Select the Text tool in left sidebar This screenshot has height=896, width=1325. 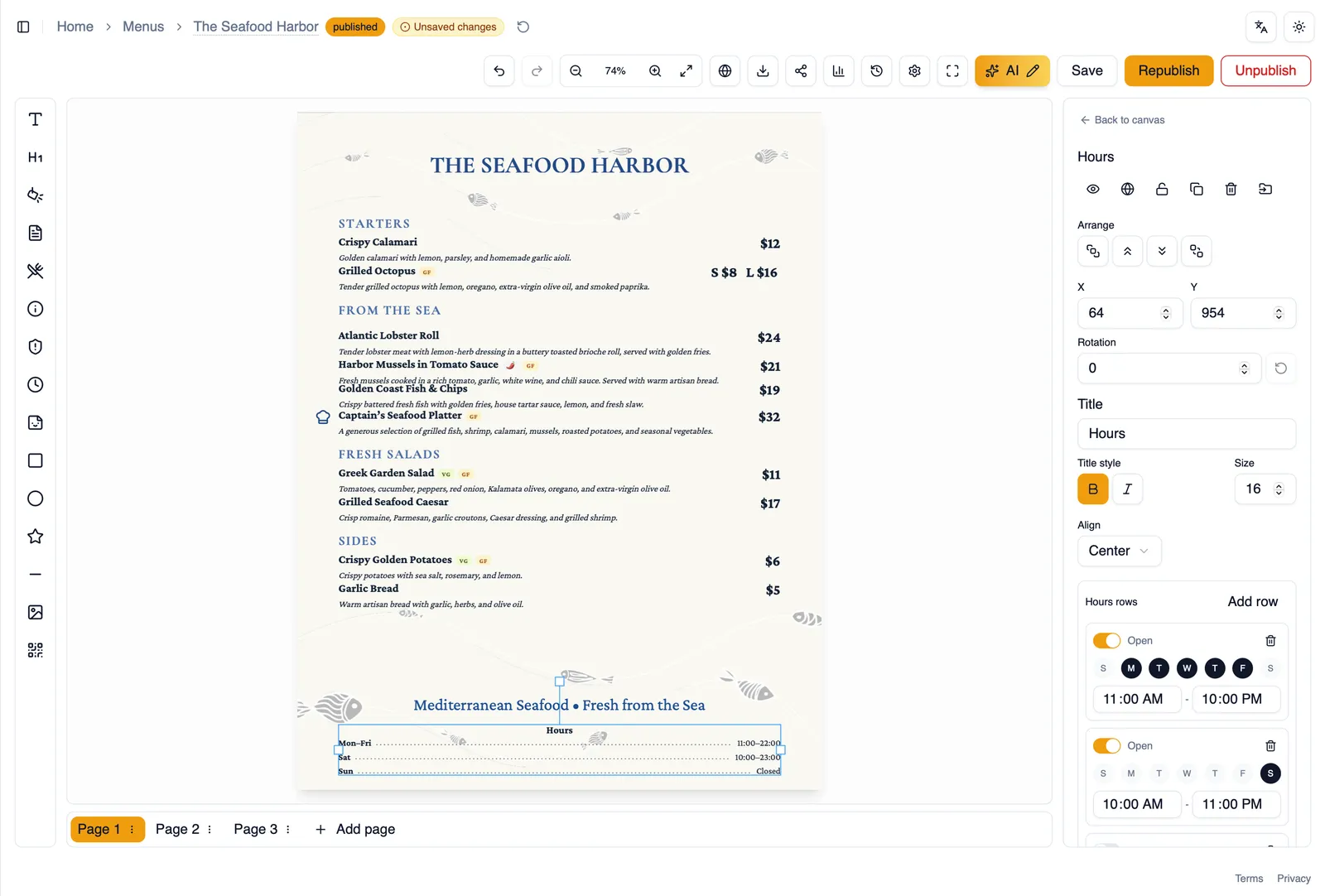coord(35,119)
